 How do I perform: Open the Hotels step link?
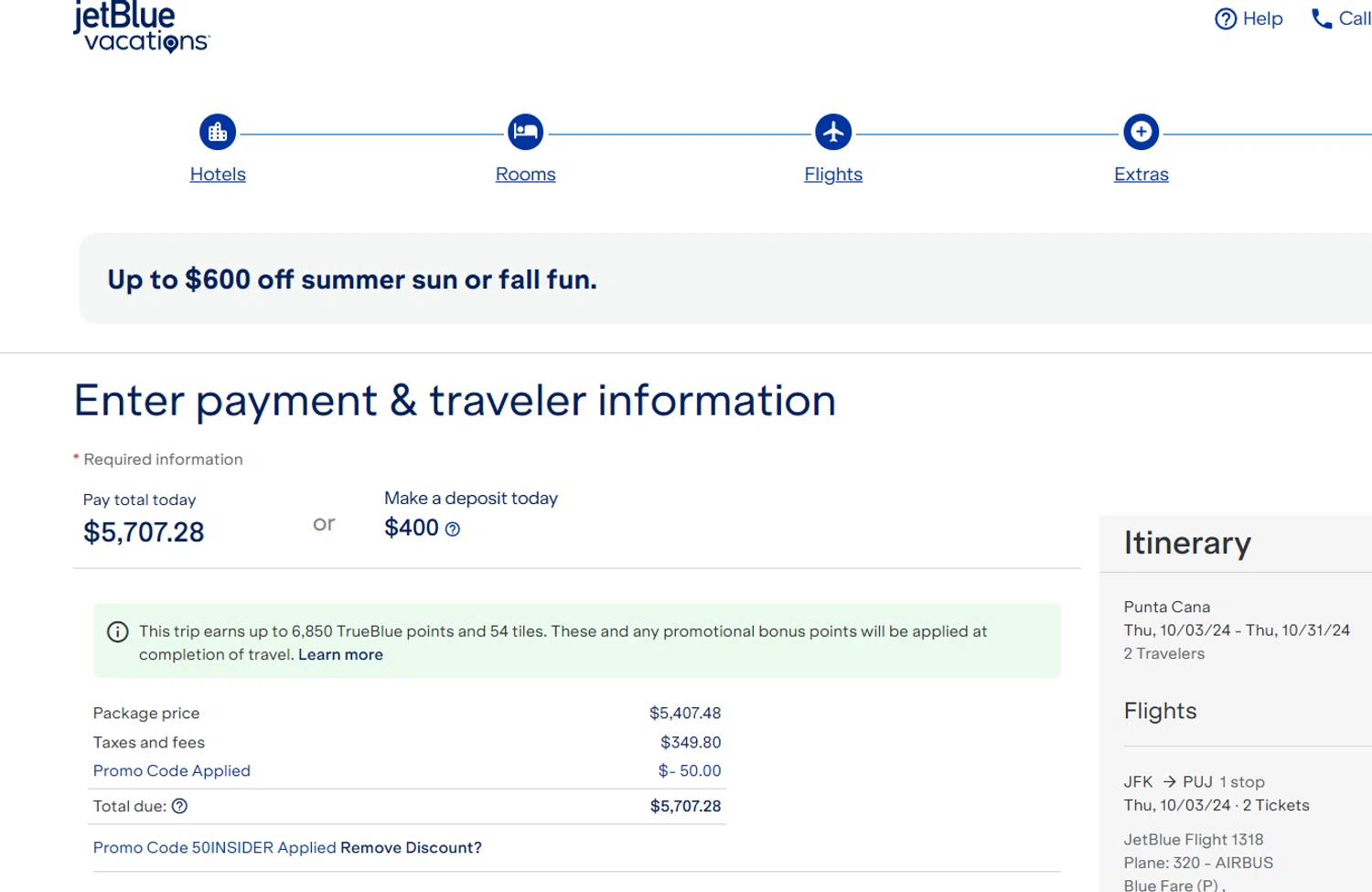[x=218, y=174]
